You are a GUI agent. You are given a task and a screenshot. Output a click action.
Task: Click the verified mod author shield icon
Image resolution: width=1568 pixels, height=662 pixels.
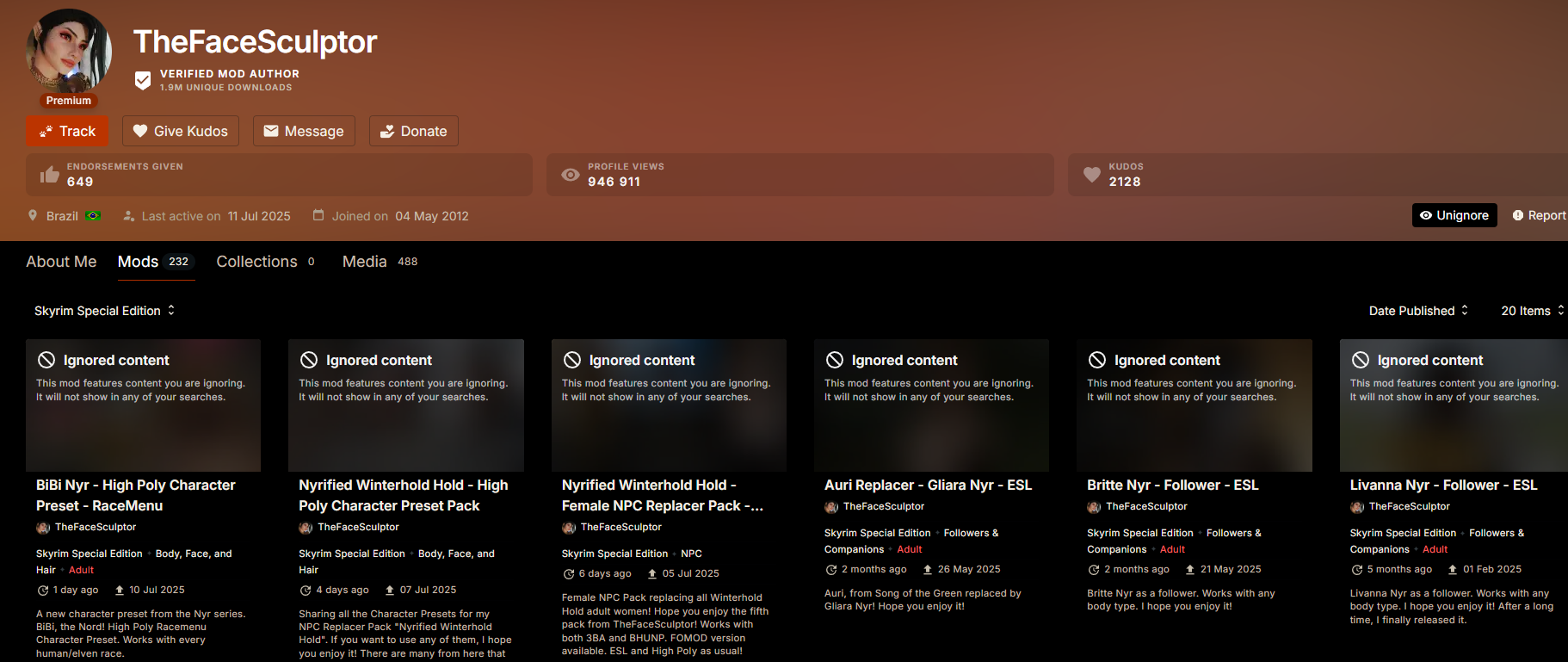(143, 81)
